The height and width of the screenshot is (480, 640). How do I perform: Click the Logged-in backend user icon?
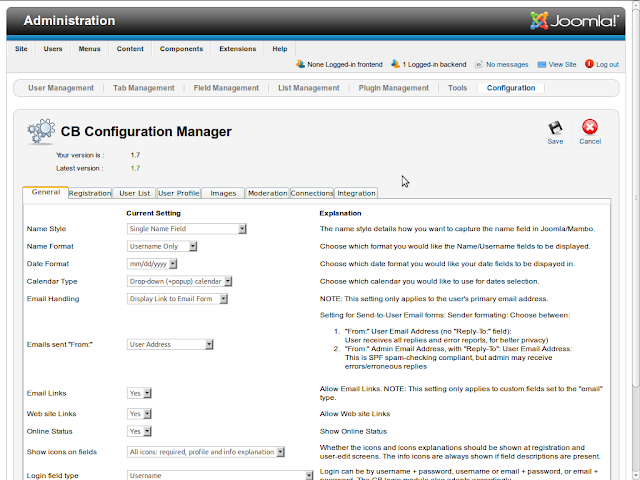395,64
